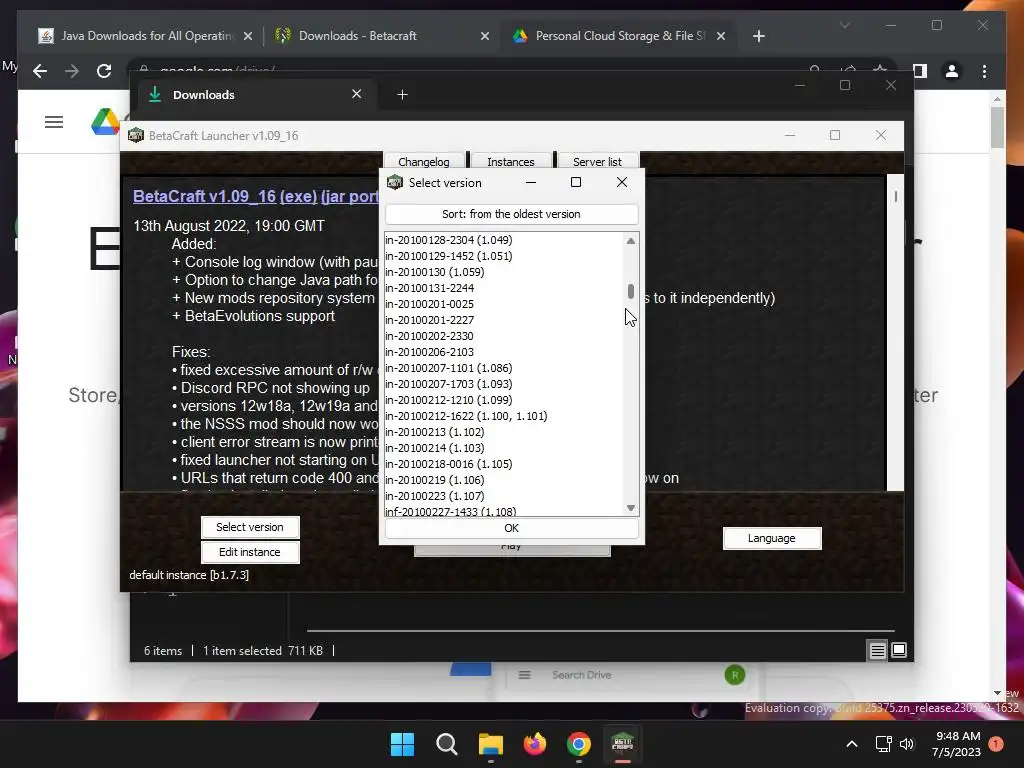The height and width of the screenshot is (768, 1024).
Task: Open the Instances tab in BetaCraft
Action: pos(511,161)
